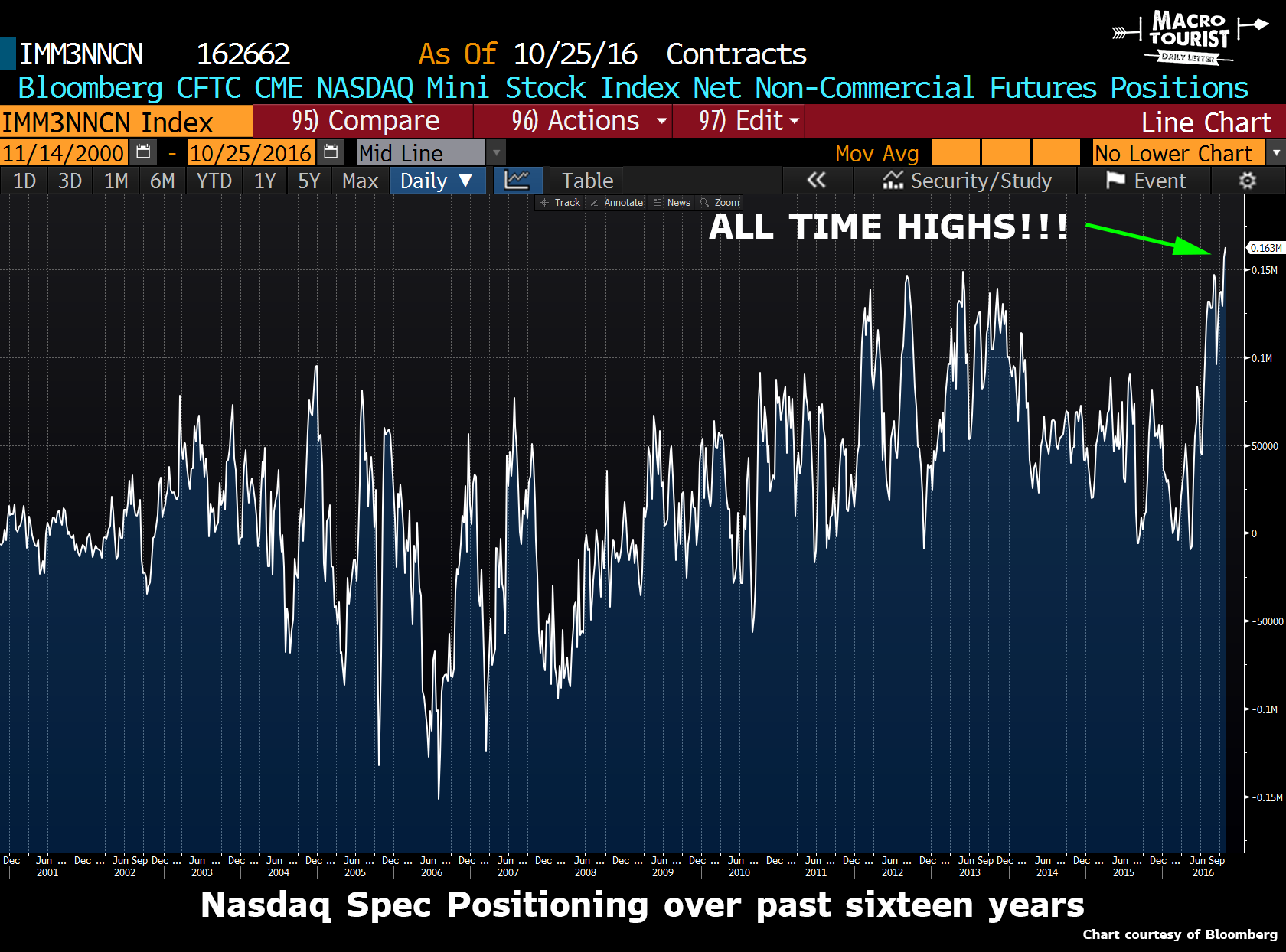
Task: Expand the No Lower Chart dropdown
Action: tap(1276, 152)
